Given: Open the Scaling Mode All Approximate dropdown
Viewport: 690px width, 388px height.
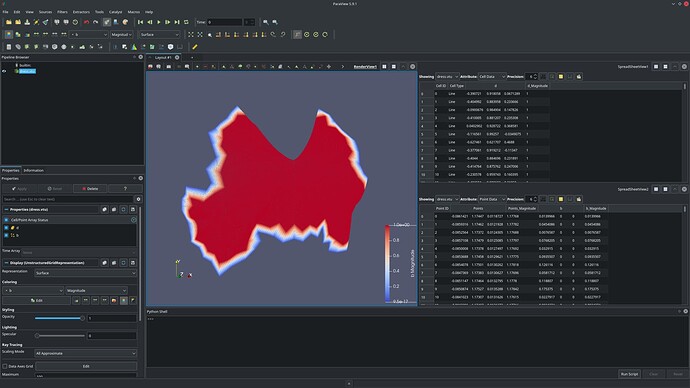Looking at the screenshot, I should coord(85,353).
